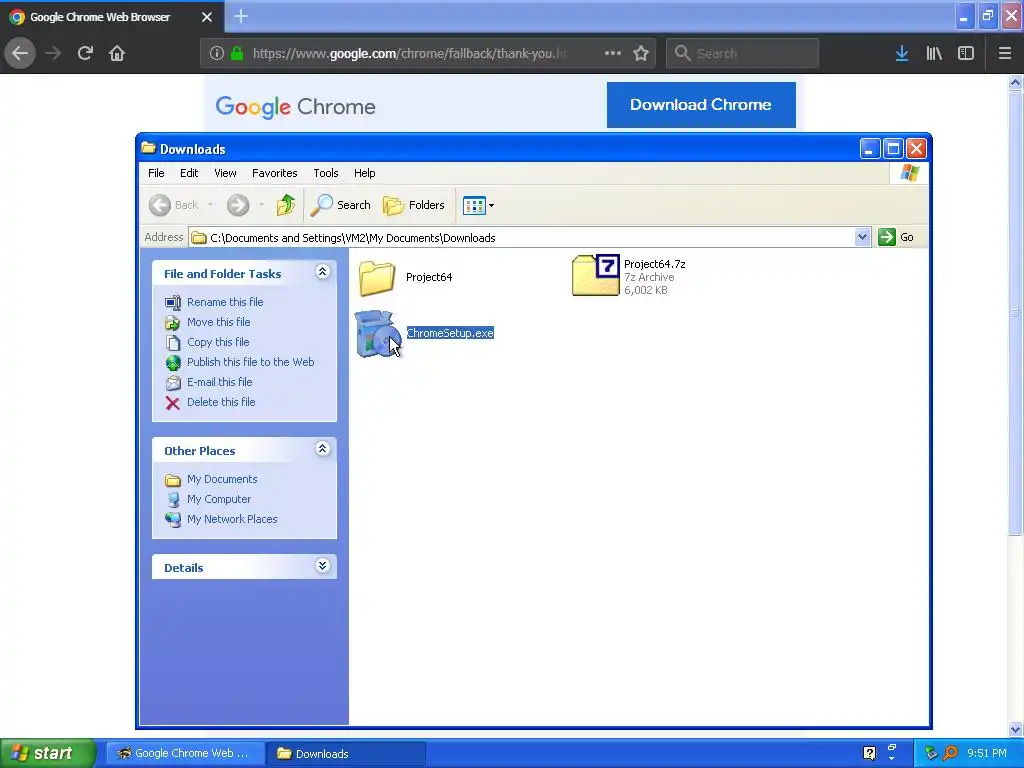Open the Views dropdown button
Screen dimensions: 1024x768
point(479,206)
